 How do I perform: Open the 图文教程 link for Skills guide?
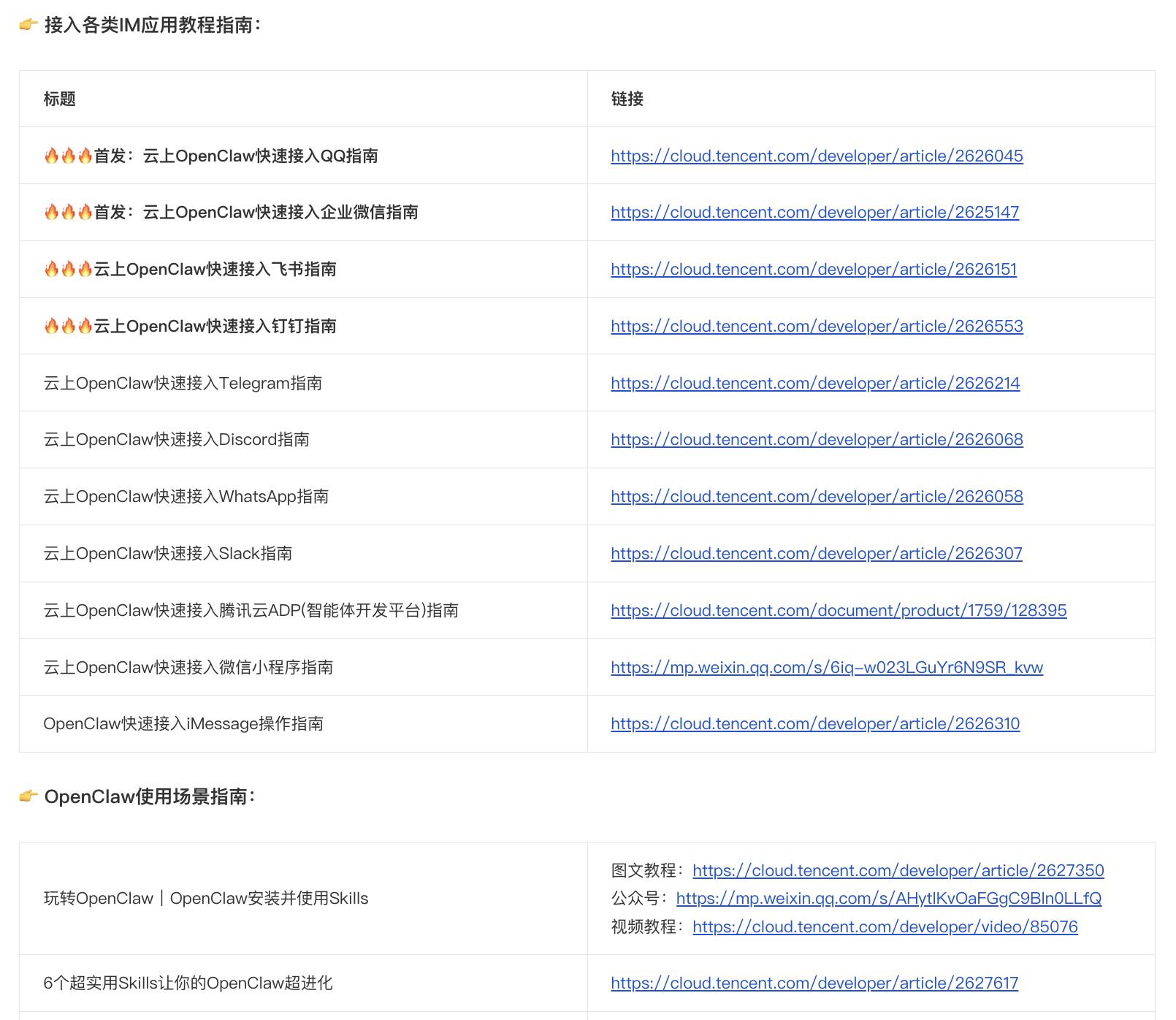point(898,870)
